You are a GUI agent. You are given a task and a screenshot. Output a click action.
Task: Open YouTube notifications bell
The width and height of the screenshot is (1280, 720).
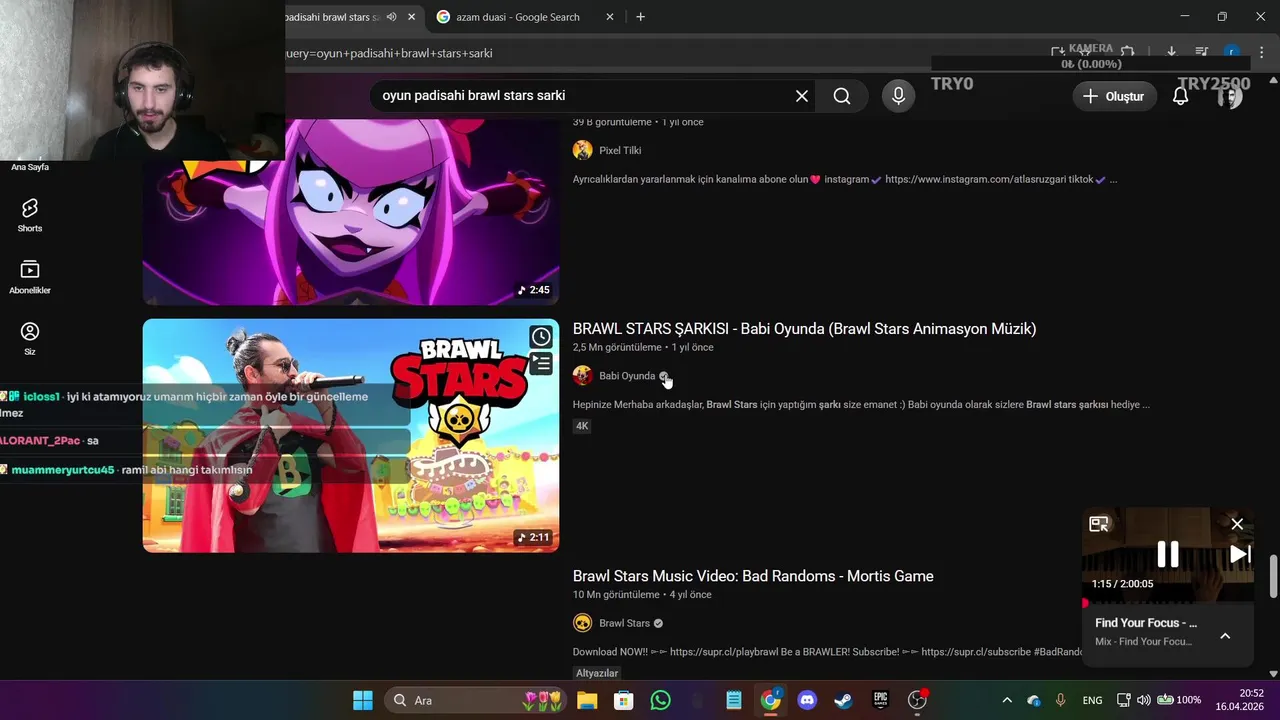coord(1181,96)
